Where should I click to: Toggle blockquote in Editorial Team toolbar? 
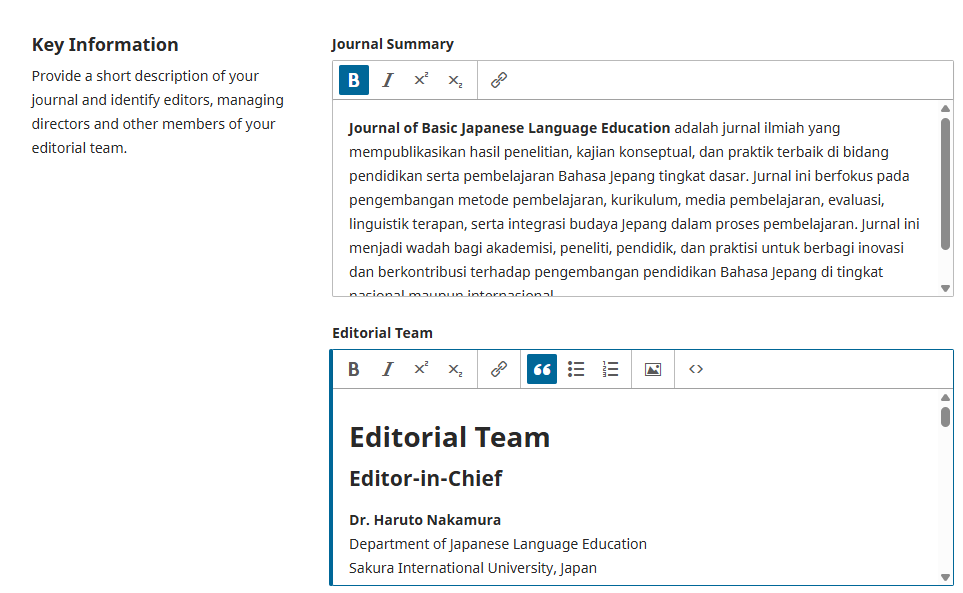542,369
